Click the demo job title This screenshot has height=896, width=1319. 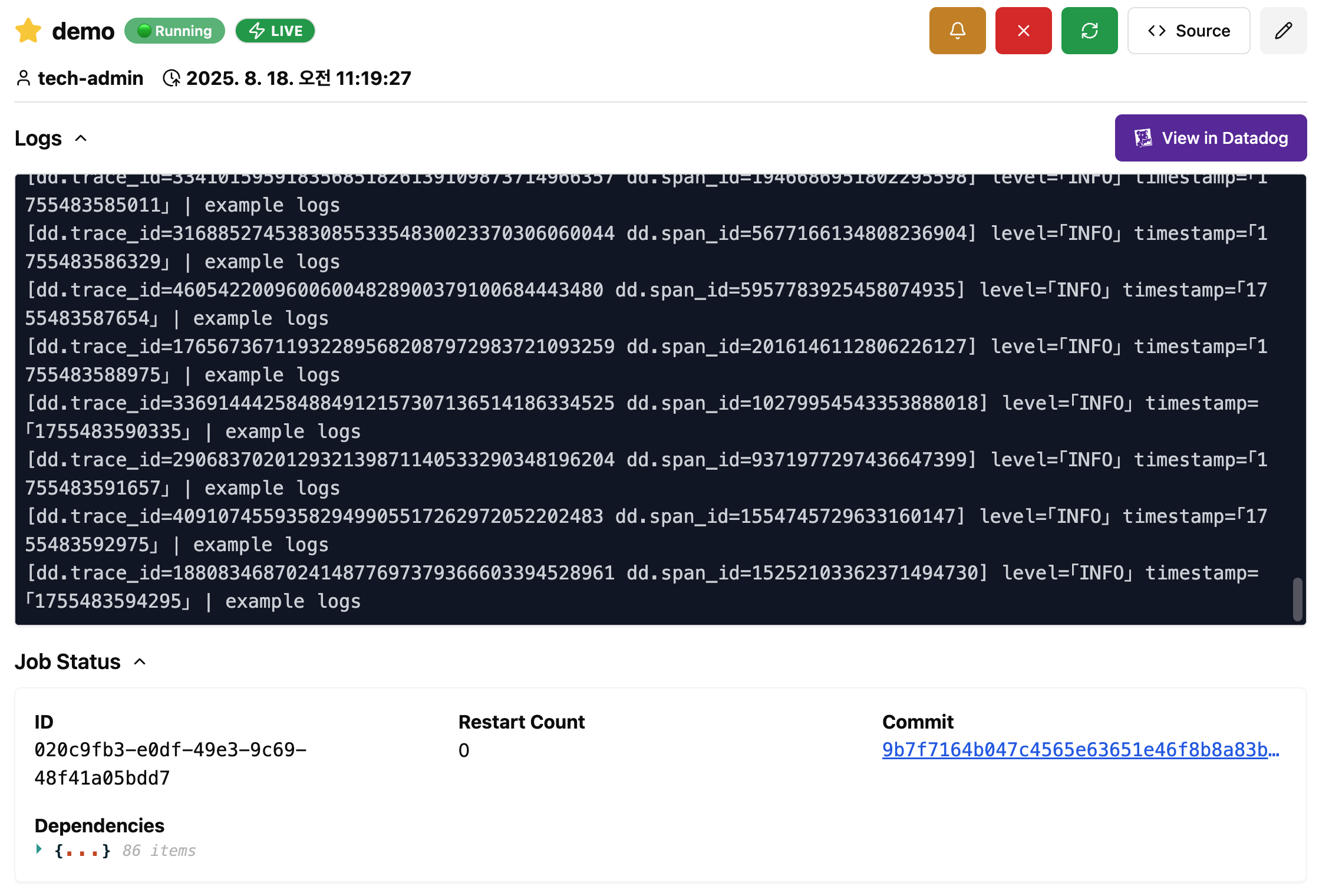pos(83,31)
